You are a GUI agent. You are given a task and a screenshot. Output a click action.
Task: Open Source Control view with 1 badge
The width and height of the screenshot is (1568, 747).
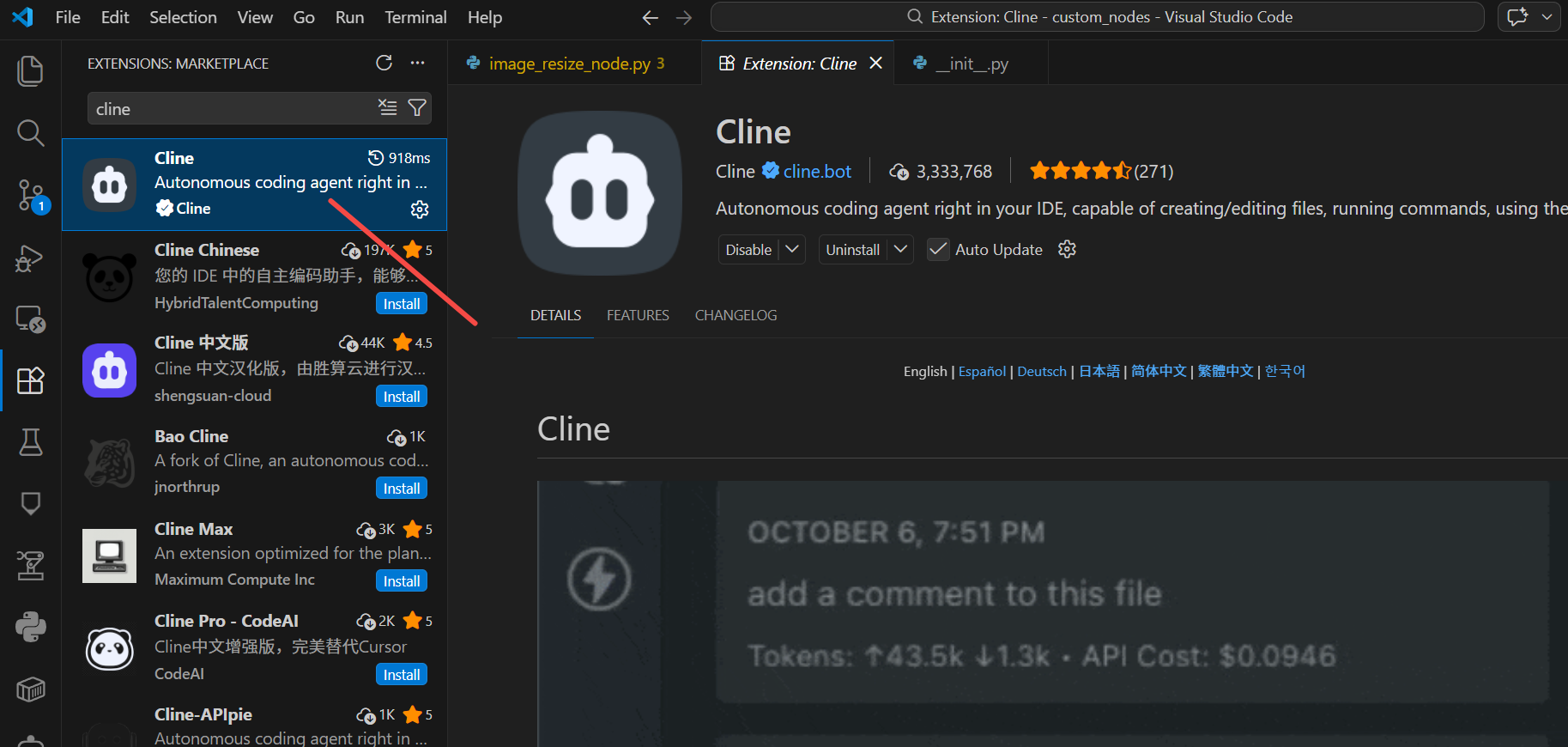tap(32, 197)
